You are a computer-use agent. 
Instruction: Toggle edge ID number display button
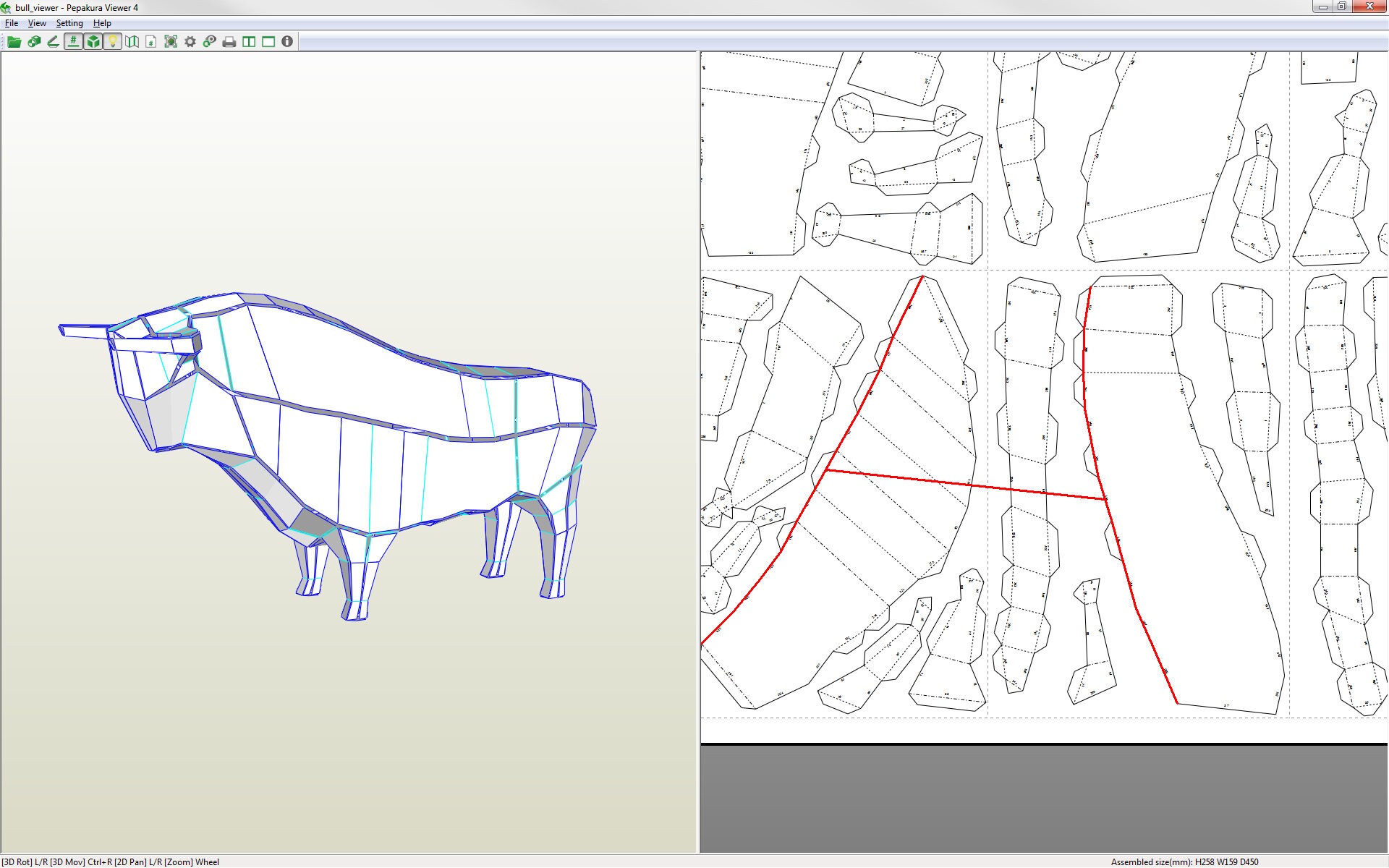(x=73, y=42)
